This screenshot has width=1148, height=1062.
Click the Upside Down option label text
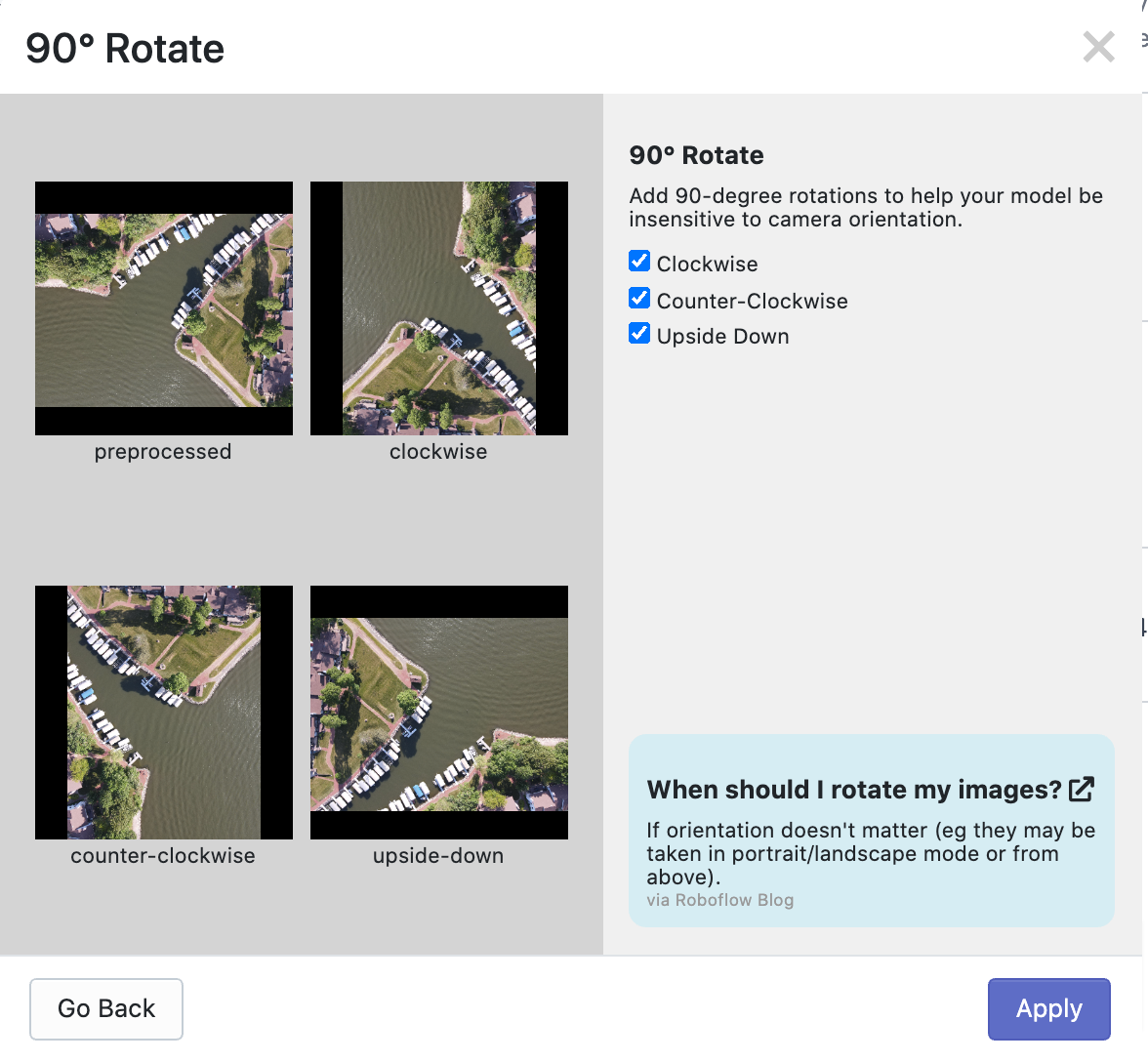tap(722, 336)
